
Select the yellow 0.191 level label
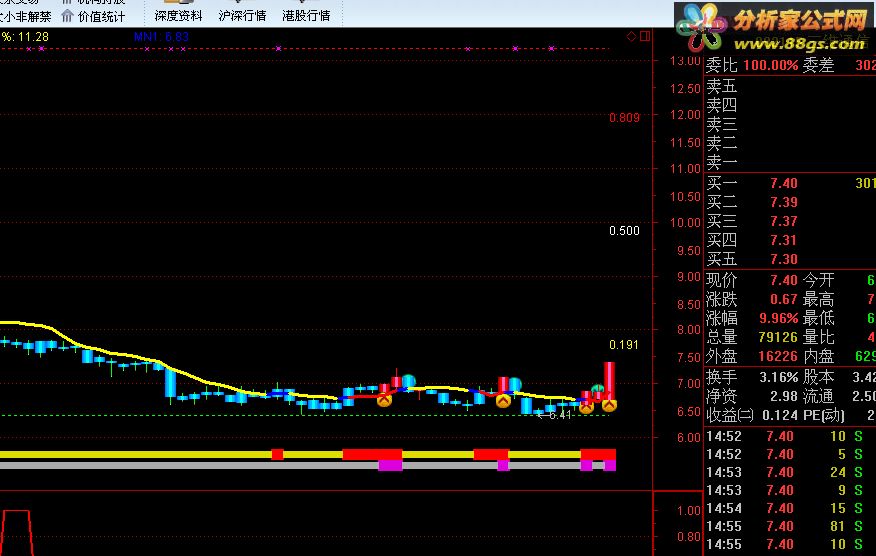click(x=624, y=345)
